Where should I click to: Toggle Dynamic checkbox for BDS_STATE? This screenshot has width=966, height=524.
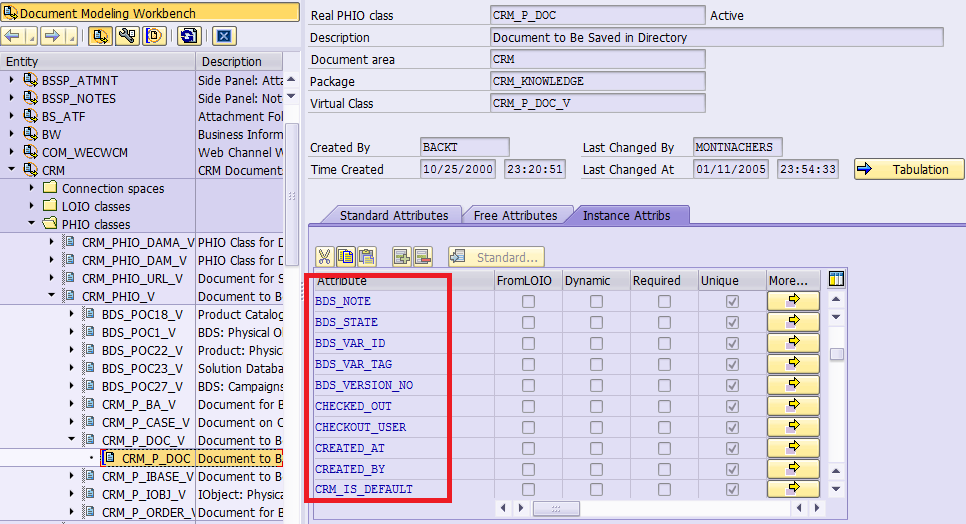pyautogui.click(x=596, y=323)
